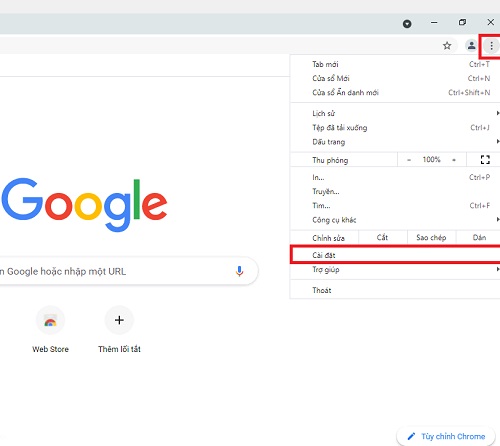This screenshot has width=500, height=446.
Task: Select 'Tab mới' menu item
Action: pos(395,64)
